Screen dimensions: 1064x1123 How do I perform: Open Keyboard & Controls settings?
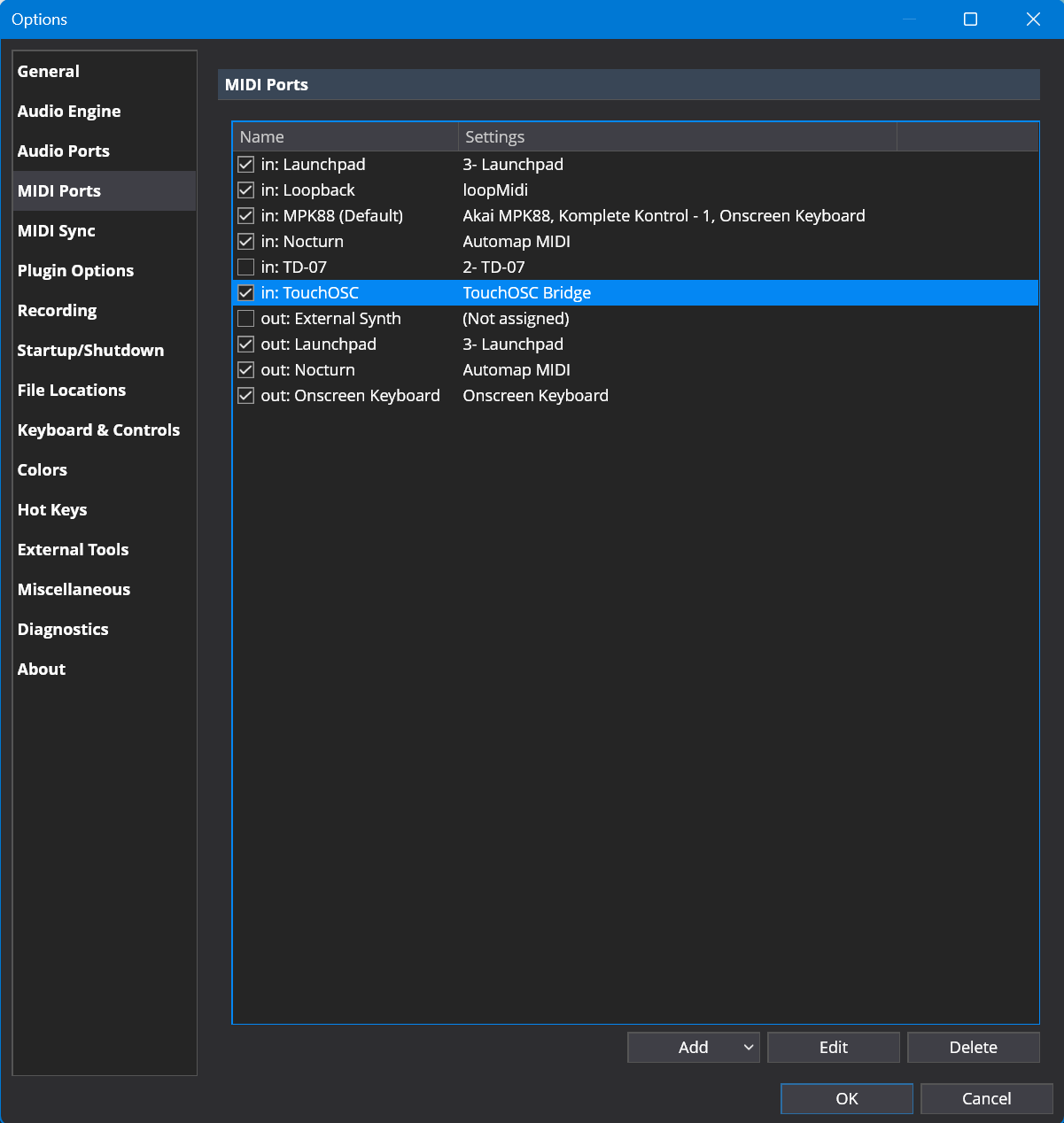98,430
